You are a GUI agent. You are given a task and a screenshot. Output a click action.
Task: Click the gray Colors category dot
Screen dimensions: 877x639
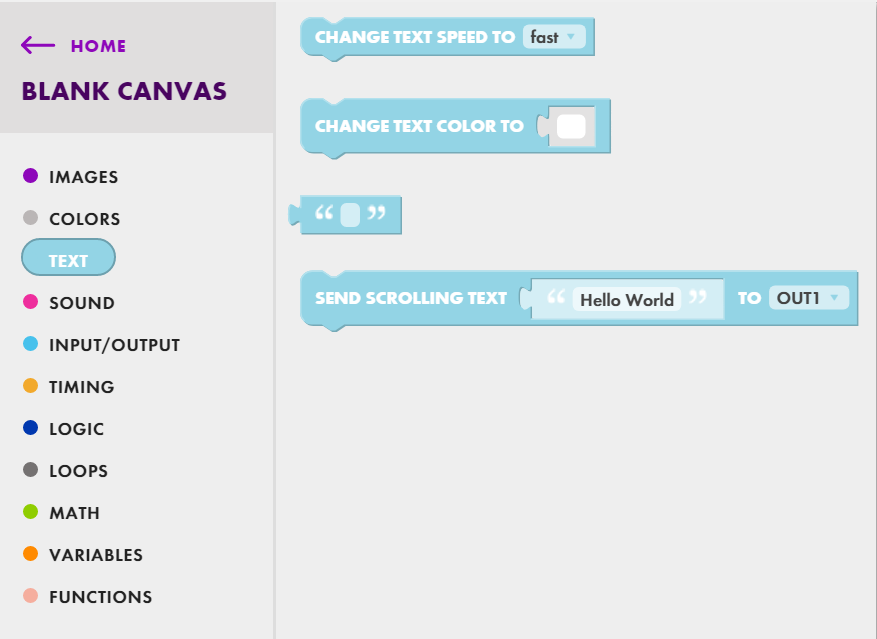click(30, 218)
